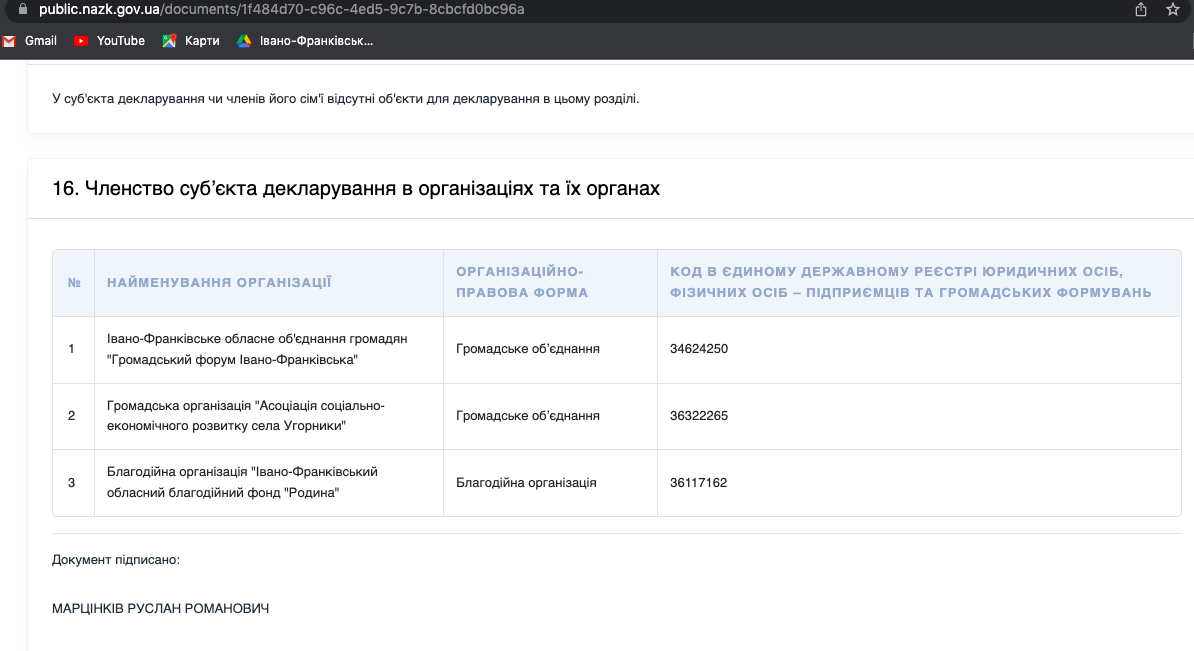Select the Асоціація соціально-економічного розвитку села Угорники row
This screenshot has height=651, width=1194.
pos(245,416)
